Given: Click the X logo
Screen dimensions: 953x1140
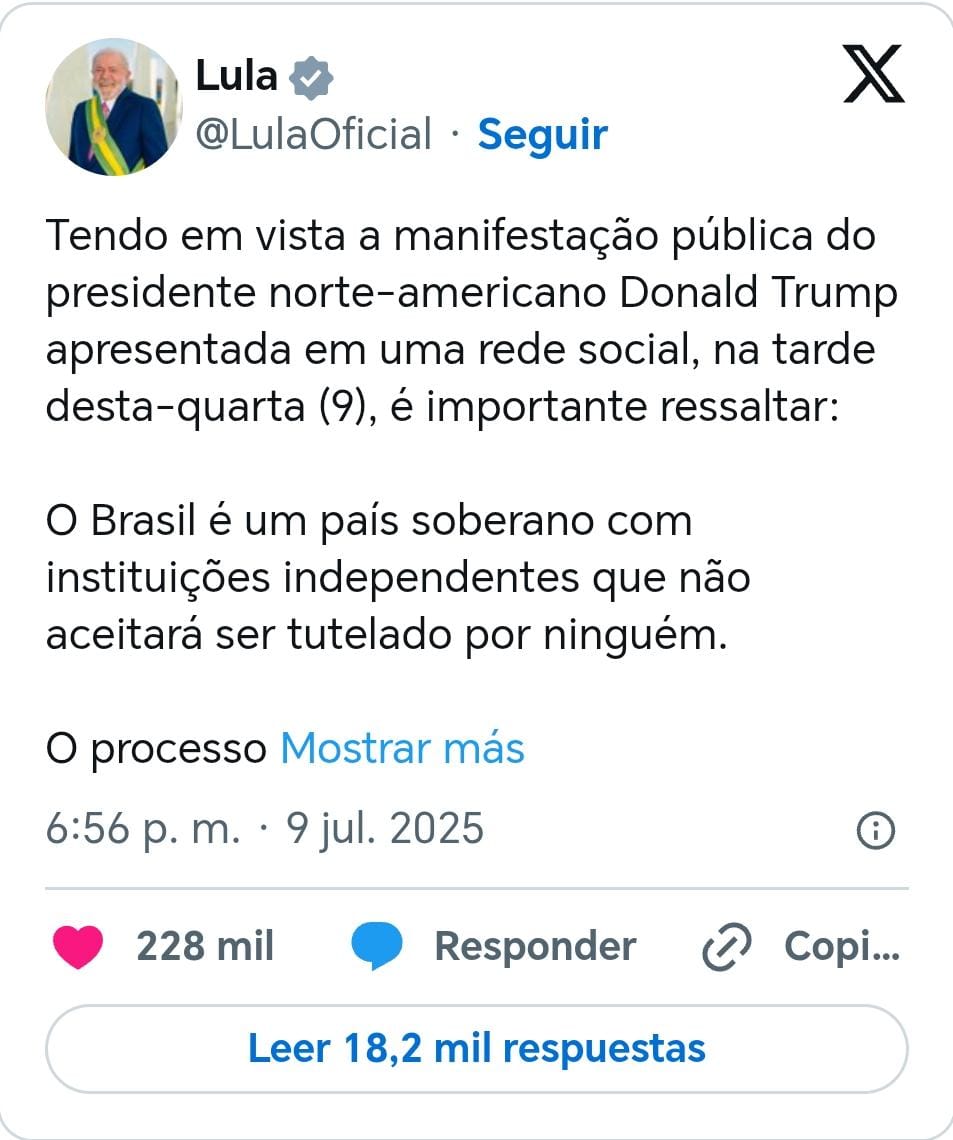Looking at the screenshot, I should tap(873, 75).
